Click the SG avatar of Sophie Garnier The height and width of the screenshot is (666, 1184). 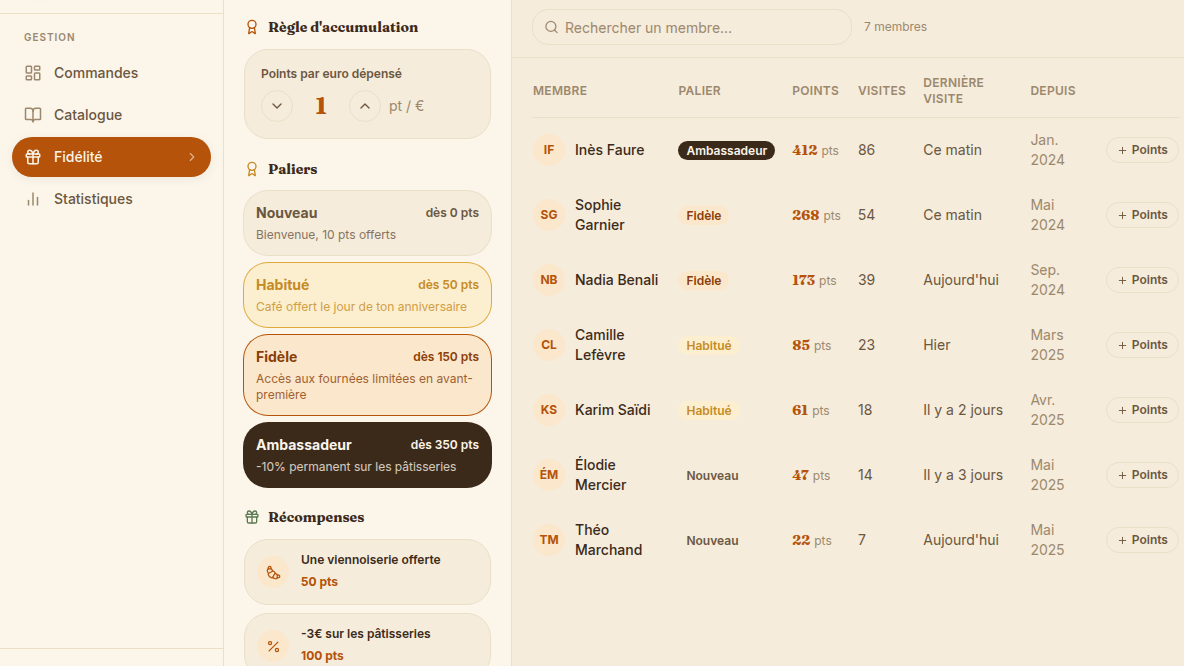(x=549, y=215)
